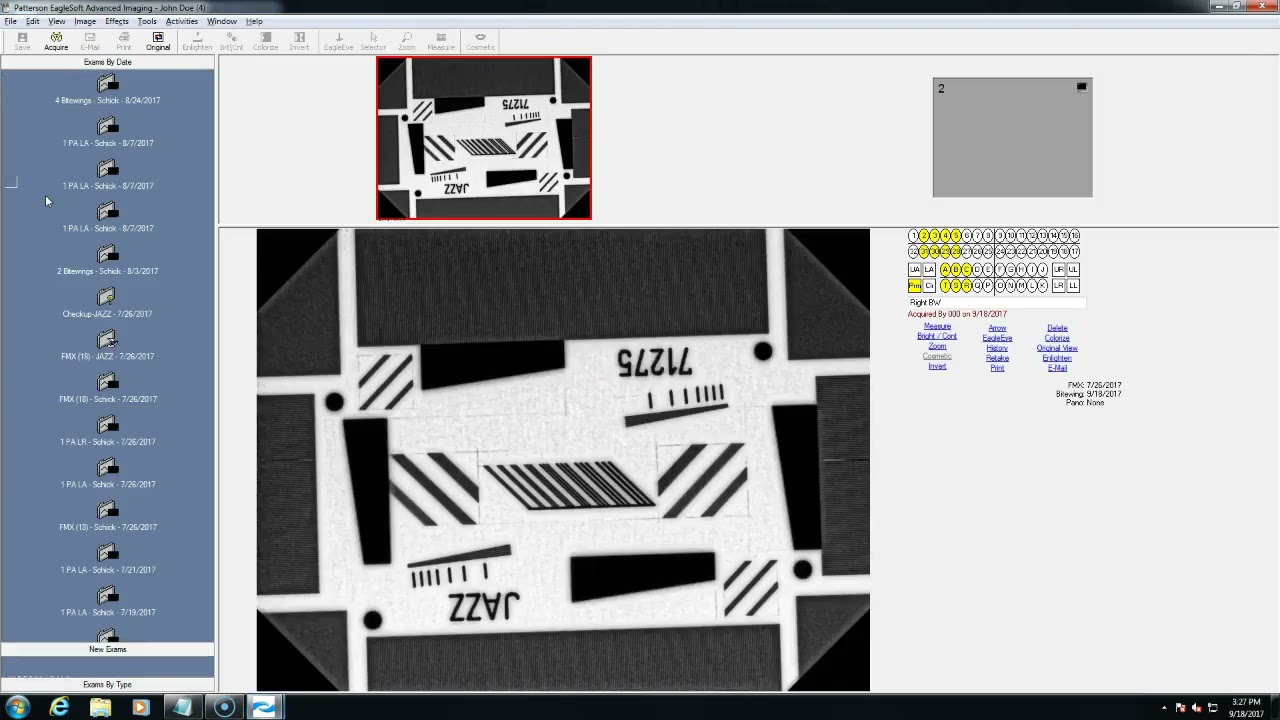1280x720 pixels.
Task: Open the Activities menu
Action: click(182, 21)
